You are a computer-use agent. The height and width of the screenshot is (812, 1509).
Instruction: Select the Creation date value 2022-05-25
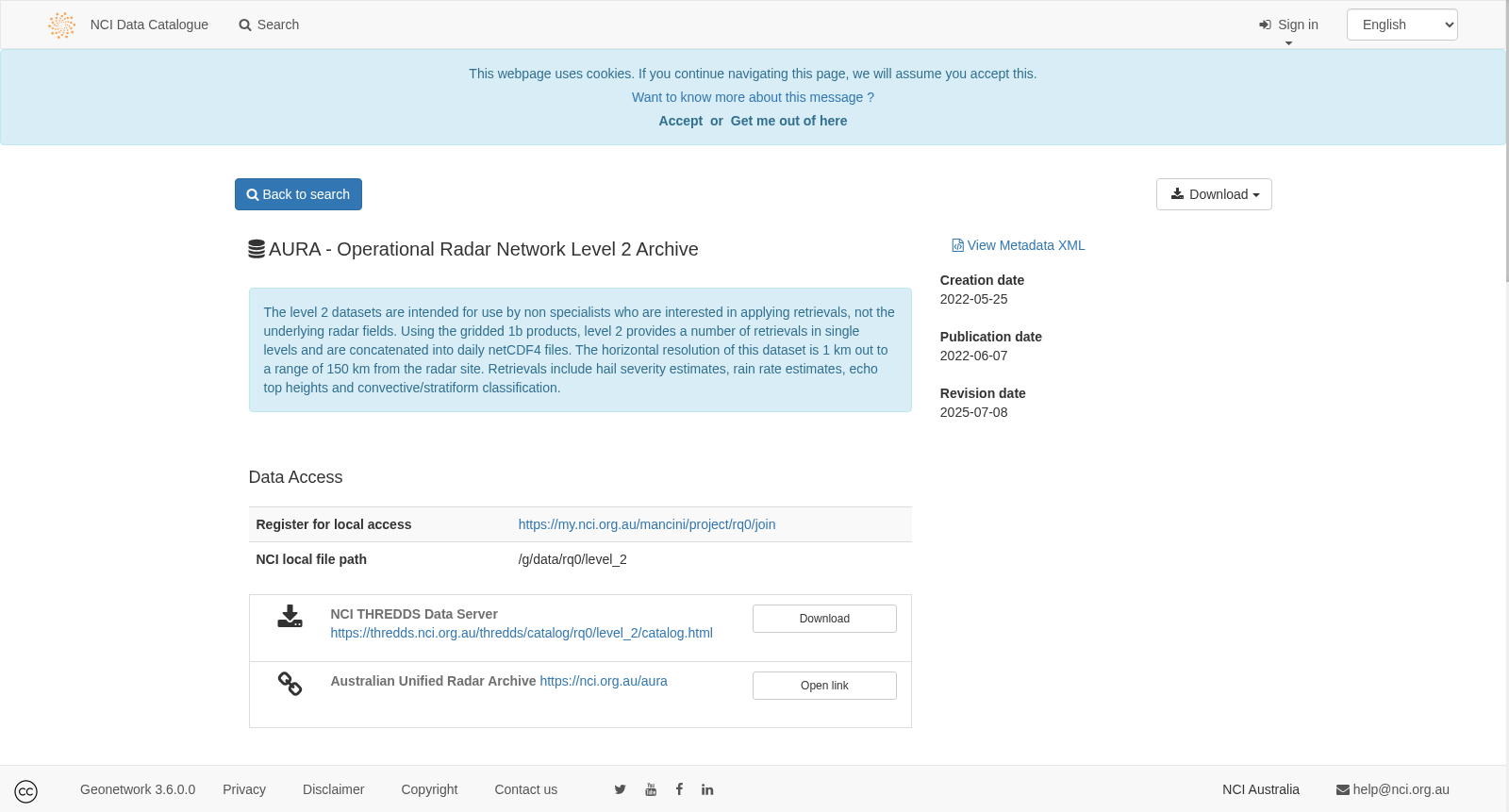coord(973,299)
